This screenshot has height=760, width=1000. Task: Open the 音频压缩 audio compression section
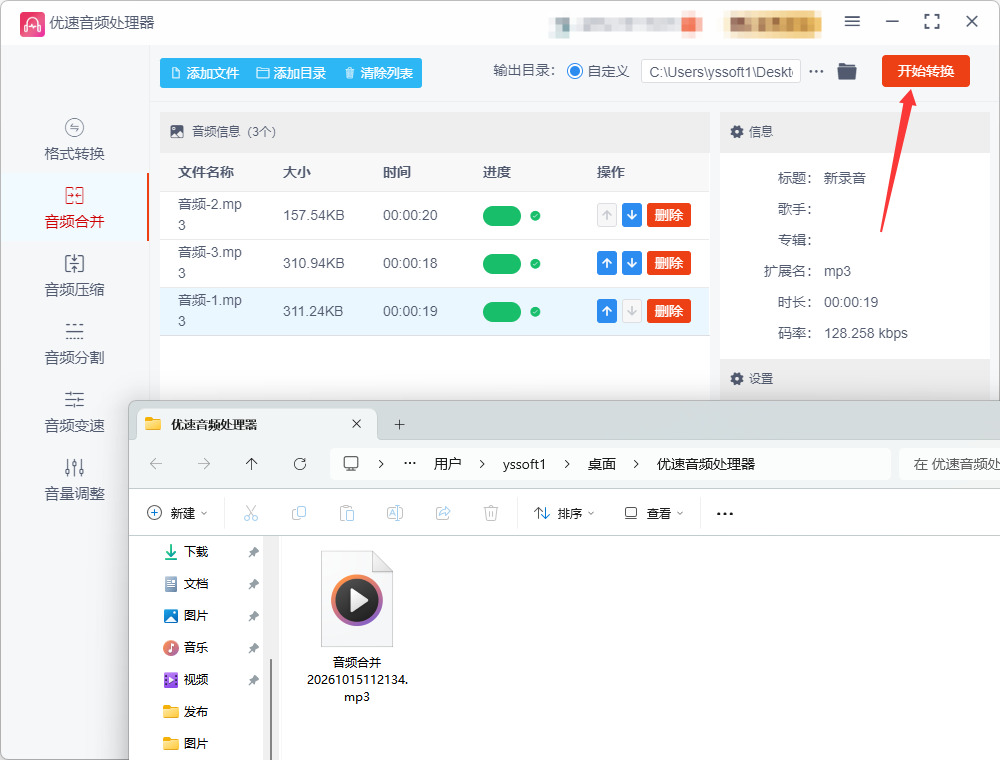(74, 276)
